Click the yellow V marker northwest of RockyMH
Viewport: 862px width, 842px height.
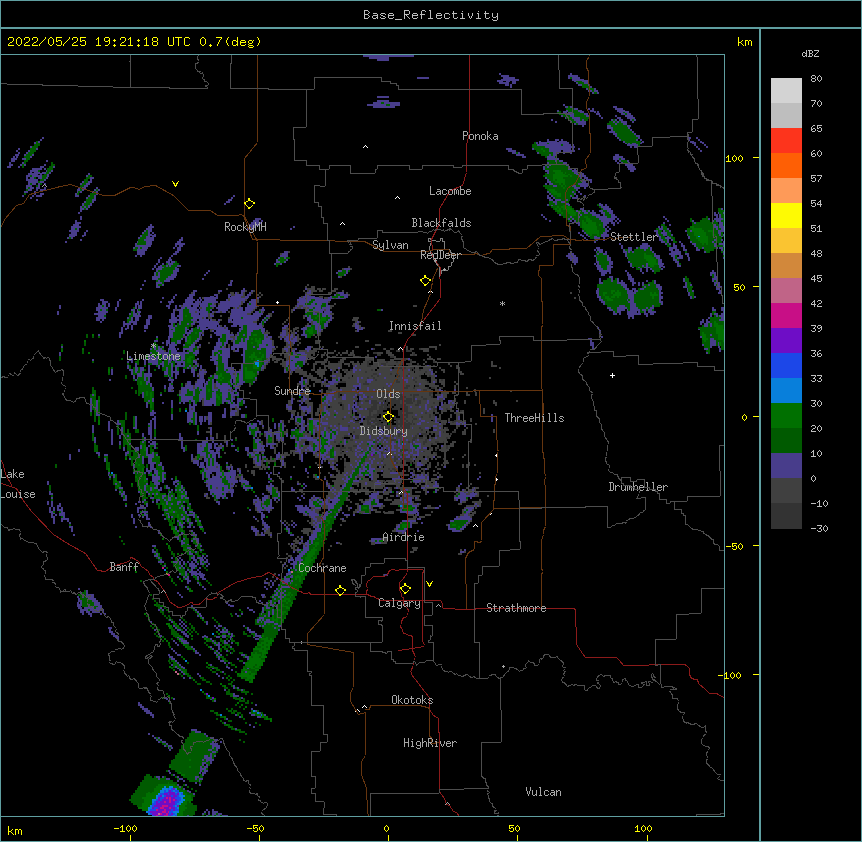point(175,184)
